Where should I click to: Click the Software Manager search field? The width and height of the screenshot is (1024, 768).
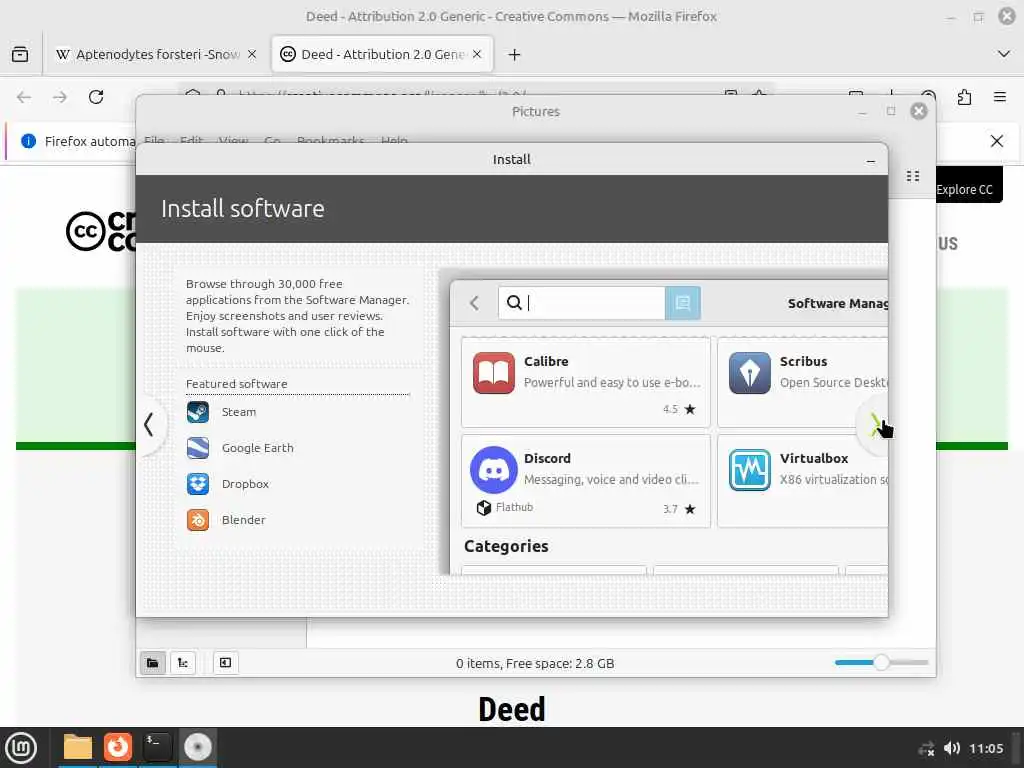(x=581, y=303)
